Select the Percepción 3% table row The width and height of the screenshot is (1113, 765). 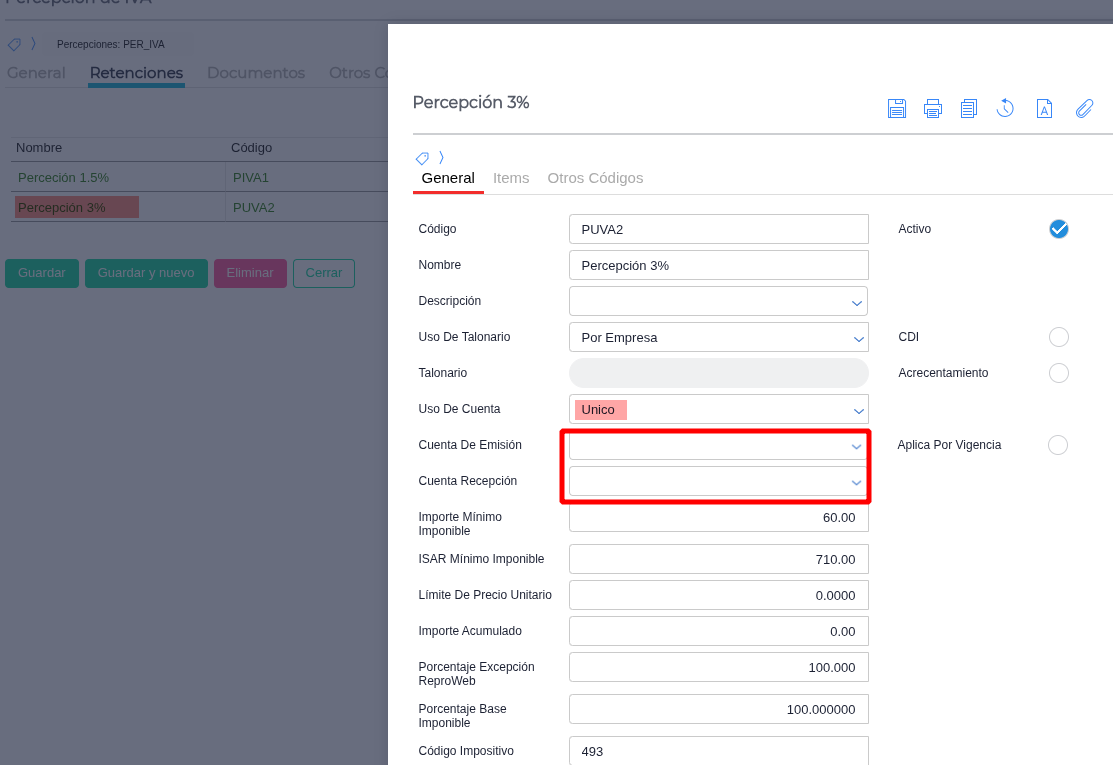point(199,207)
